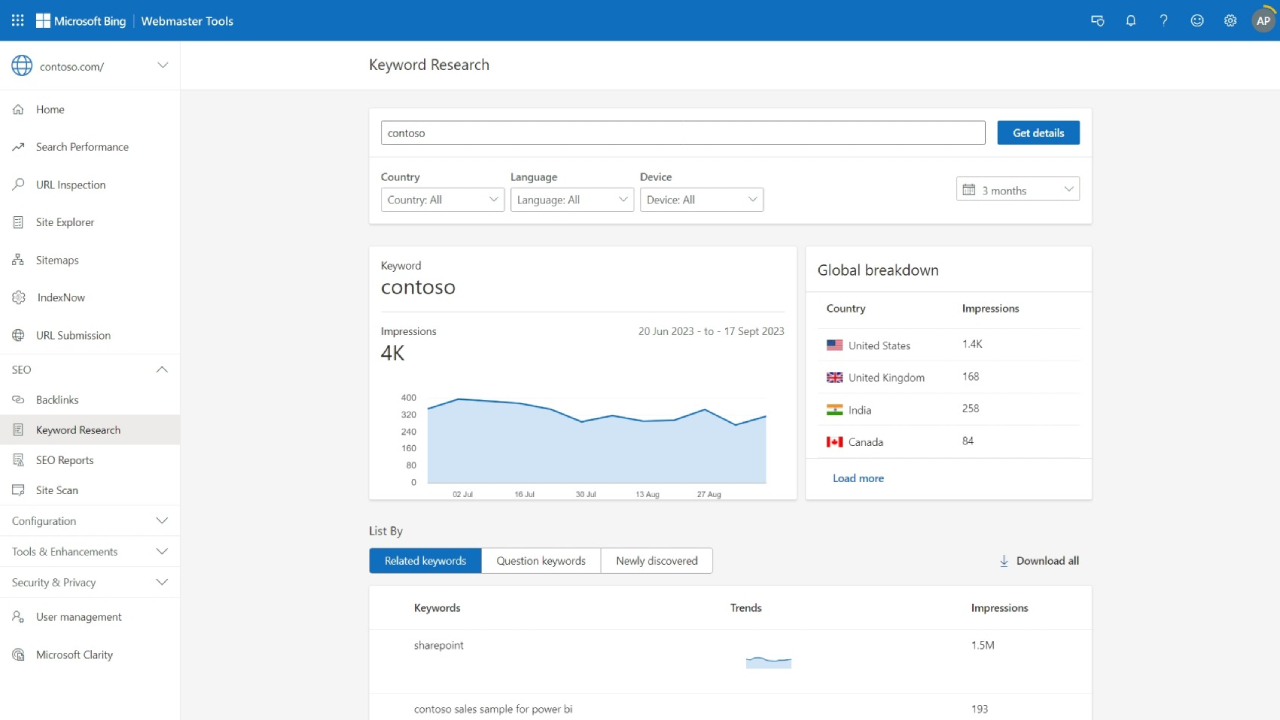Screen dimensions: 1280x720
Task: Open the sharepoint keyword row
Action: click(x=730, y=662)
